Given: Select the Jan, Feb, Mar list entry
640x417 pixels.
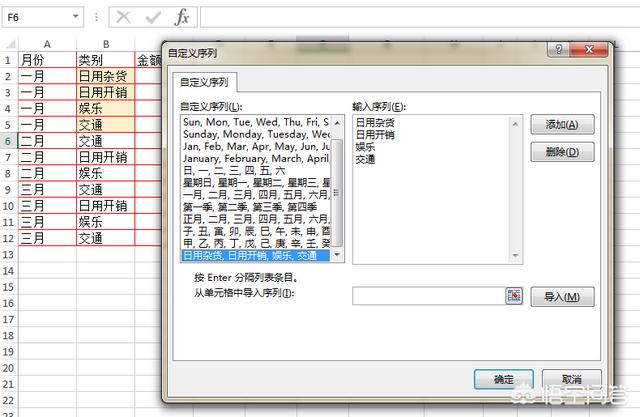Looking at the screenshot, I should [x=256, y=146].
